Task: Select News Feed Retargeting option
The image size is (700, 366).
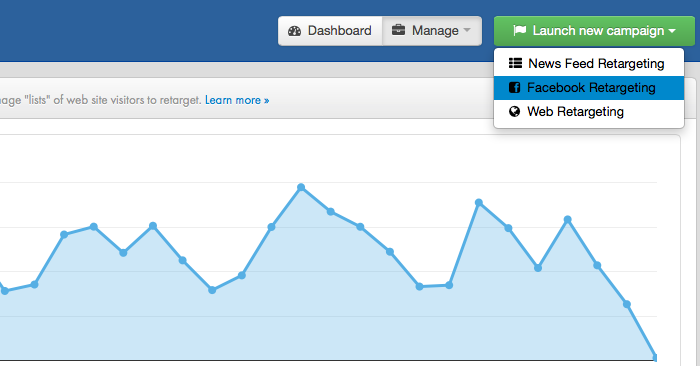Action: point(589,63)
